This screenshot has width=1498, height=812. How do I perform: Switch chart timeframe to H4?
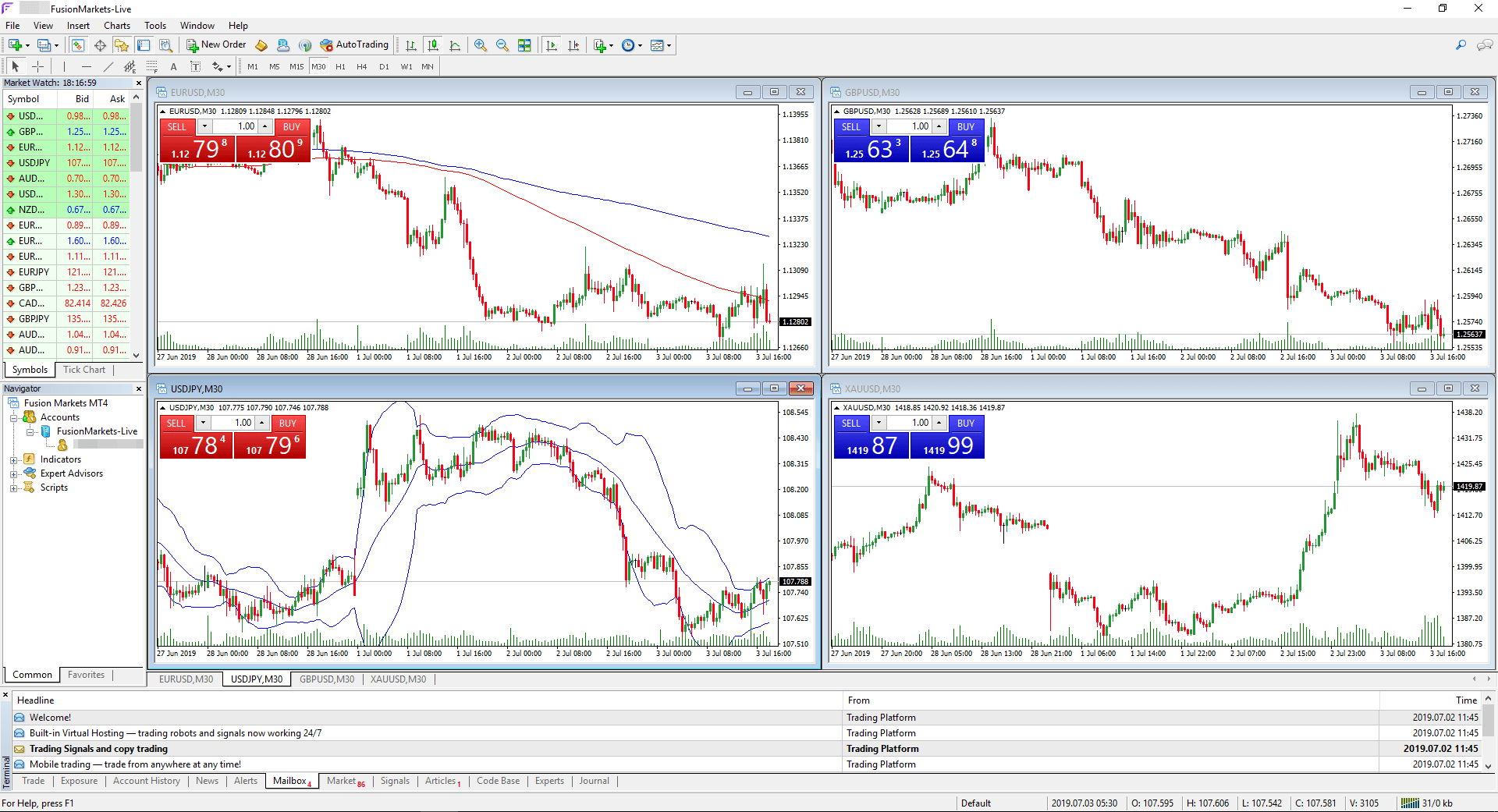point(361,66)
